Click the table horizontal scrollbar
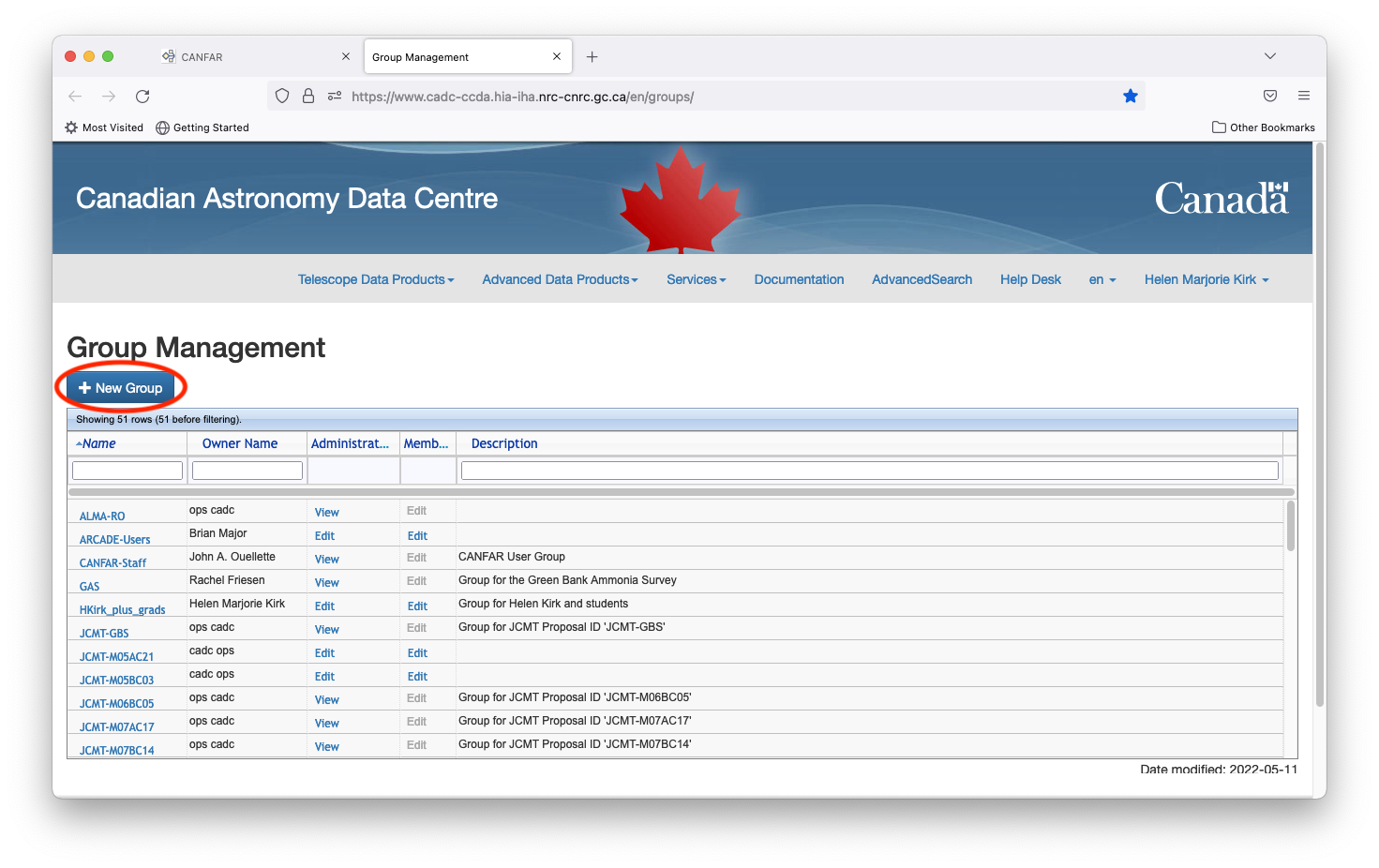 pos(682,492)
